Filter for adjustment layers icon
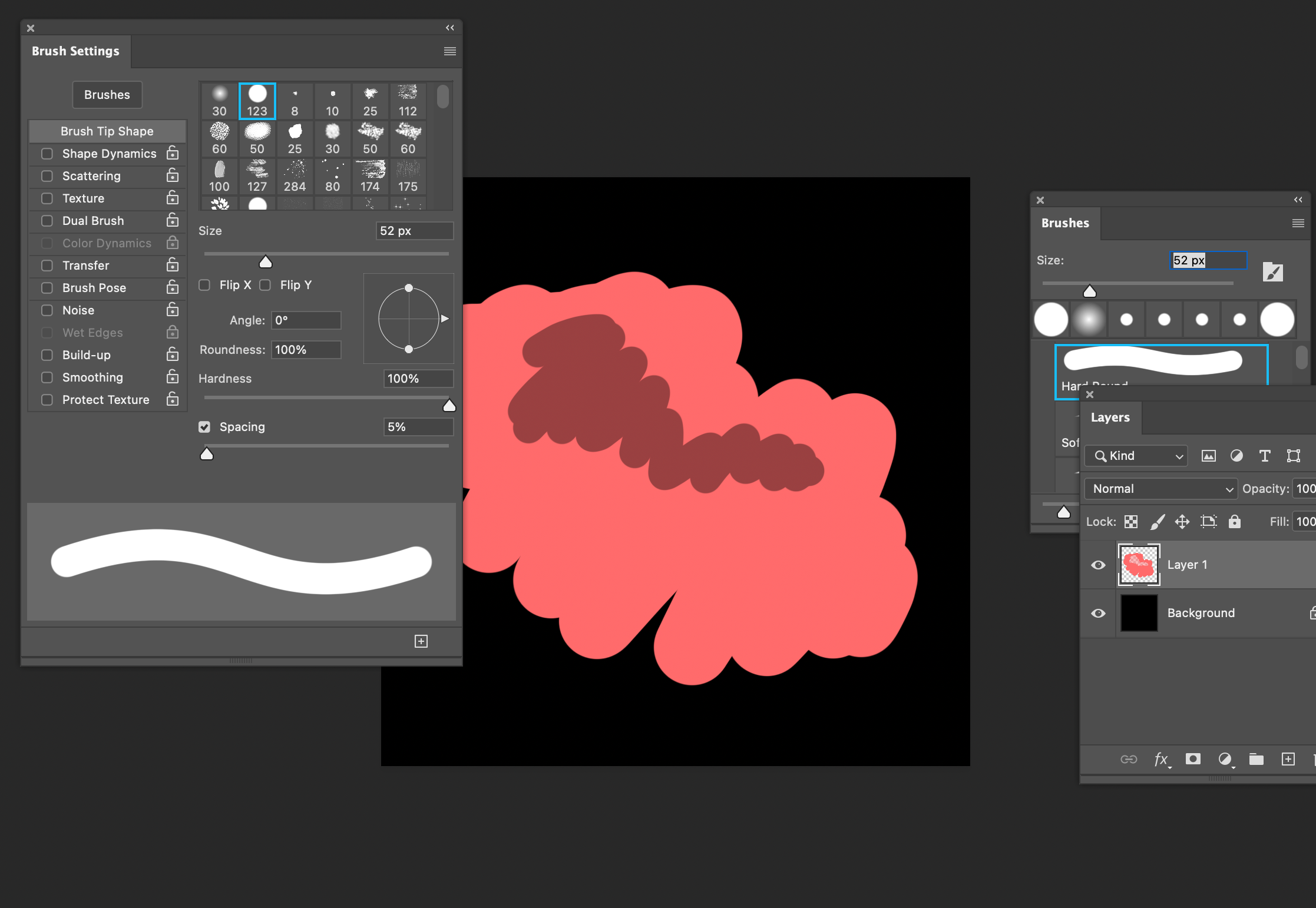 click(x=1236, y=456)
